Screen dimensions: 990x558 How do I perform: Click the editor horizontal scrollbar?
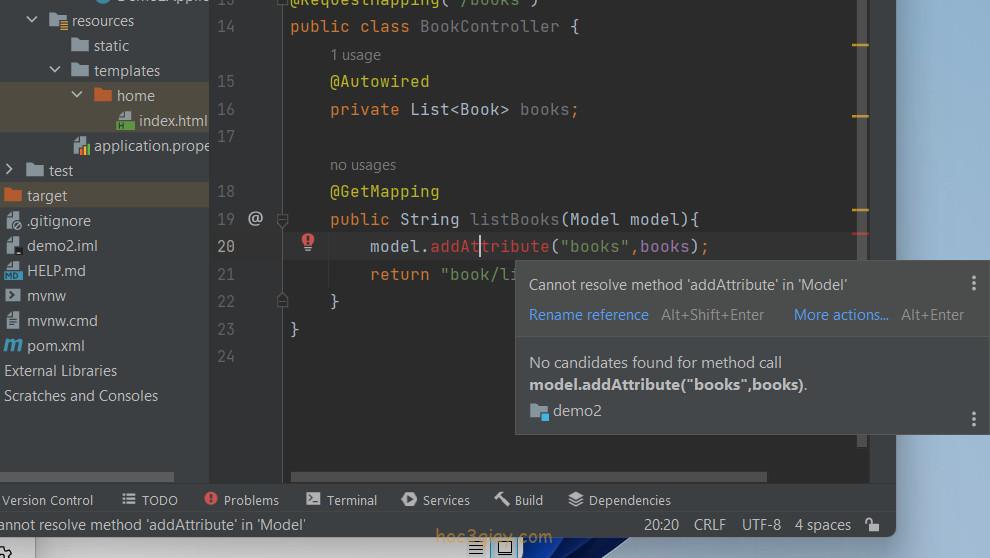(x=528, y=478)
